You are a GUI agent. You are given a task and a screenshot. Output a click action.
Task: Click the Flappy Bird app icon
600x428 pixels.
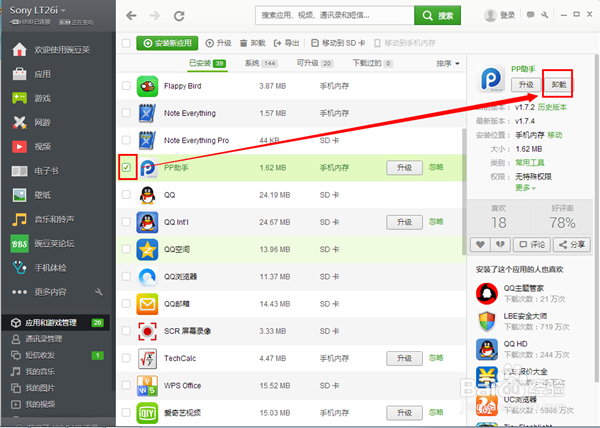[147, 86]
